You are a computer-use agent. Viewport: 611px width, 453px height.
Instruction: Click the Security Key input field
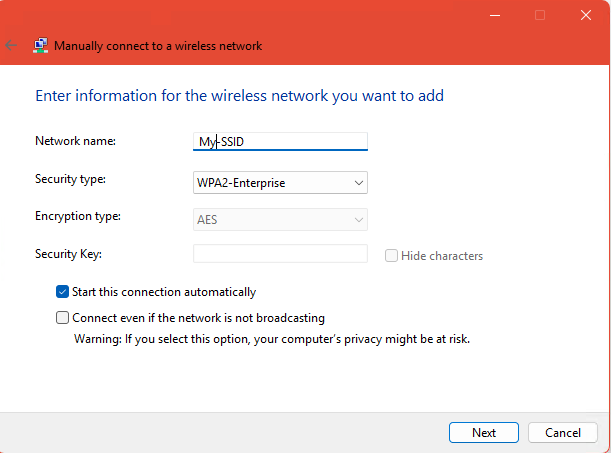pos(281,254)
